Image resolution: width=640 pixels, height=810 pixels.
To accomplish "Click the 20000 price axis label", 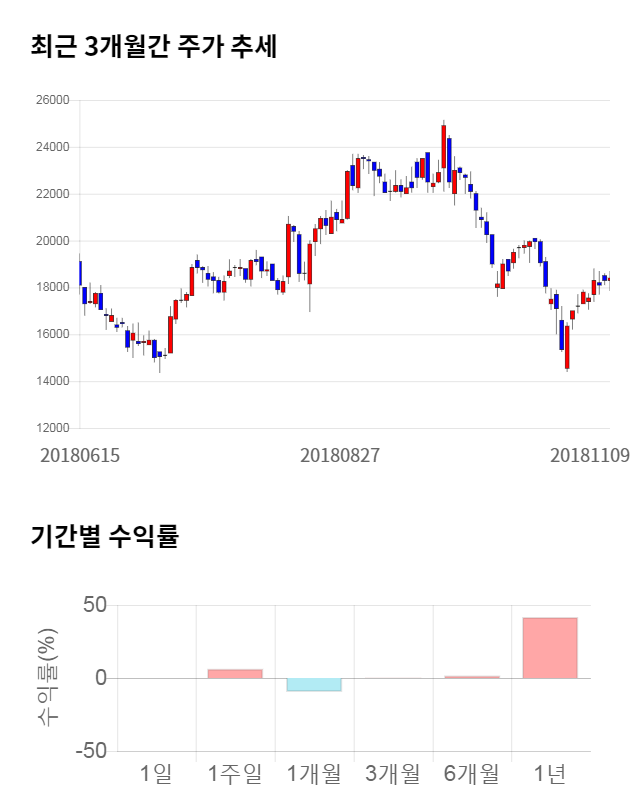I will (x=52, y=241).
